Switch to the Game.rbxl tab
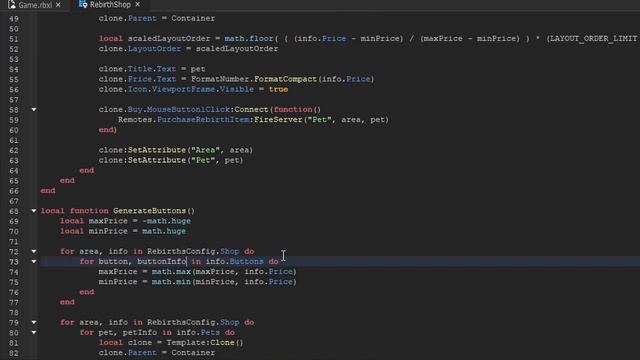Viewport: 640px width, 360px height. (x=36, y=5)
